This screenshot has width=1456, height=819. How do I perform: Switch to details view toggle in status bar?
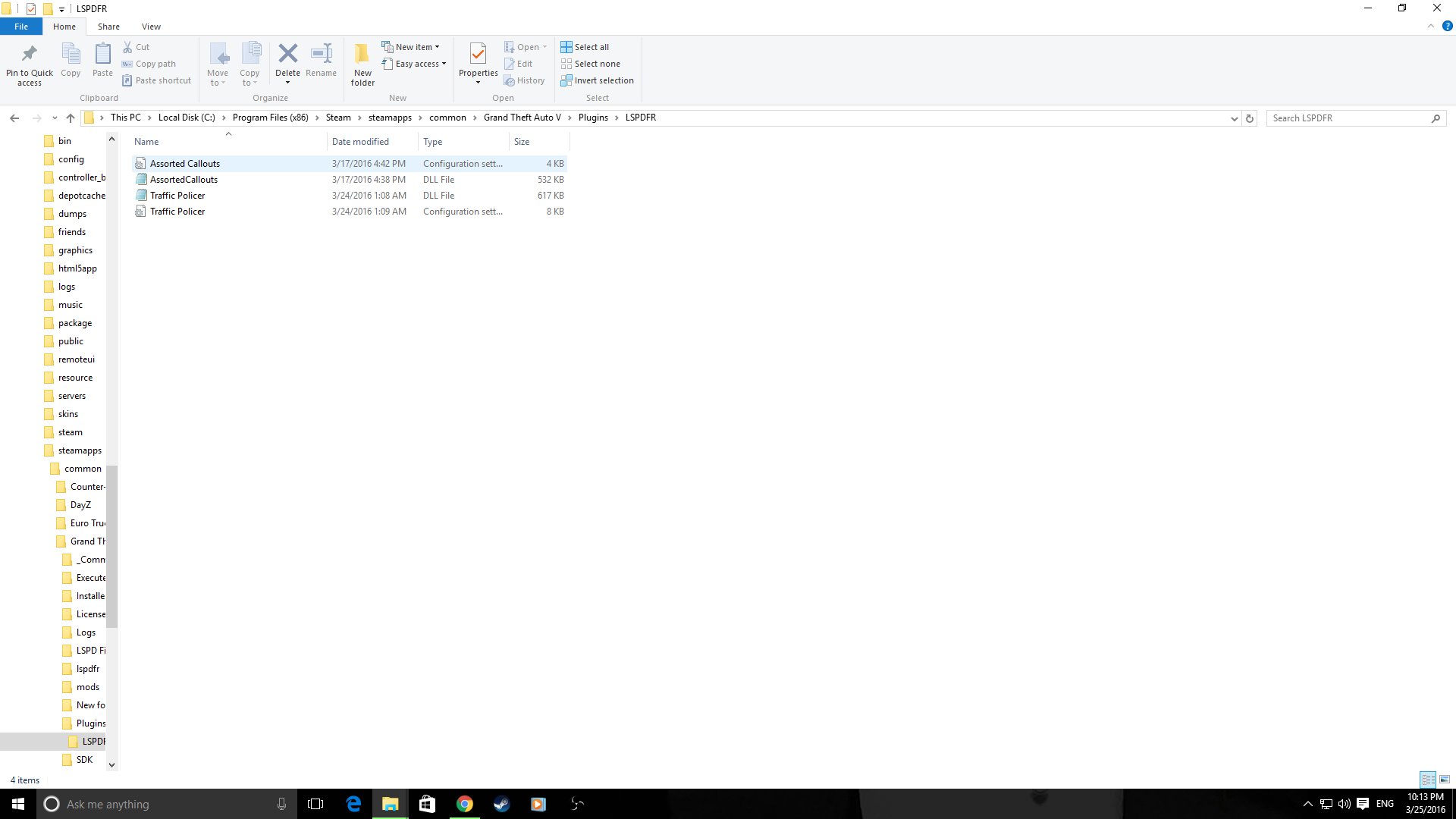1428,780
